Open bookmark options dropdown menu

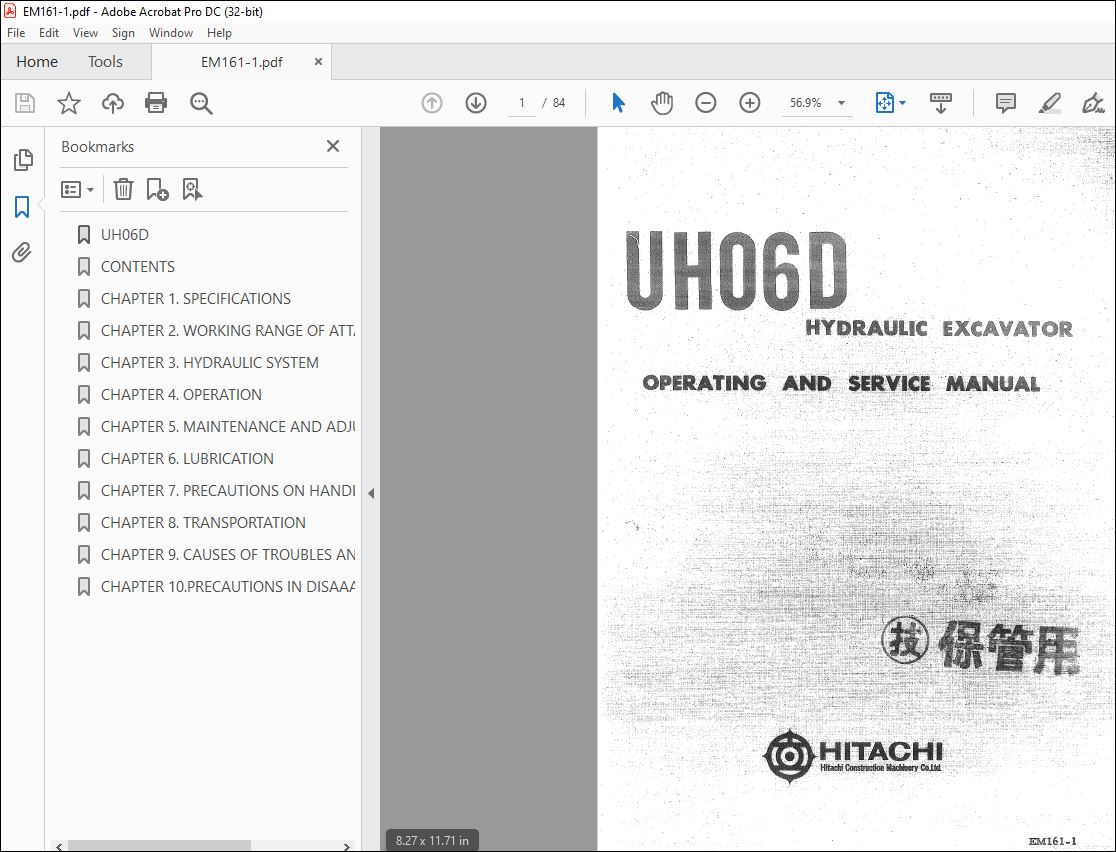tap(78, 189)
